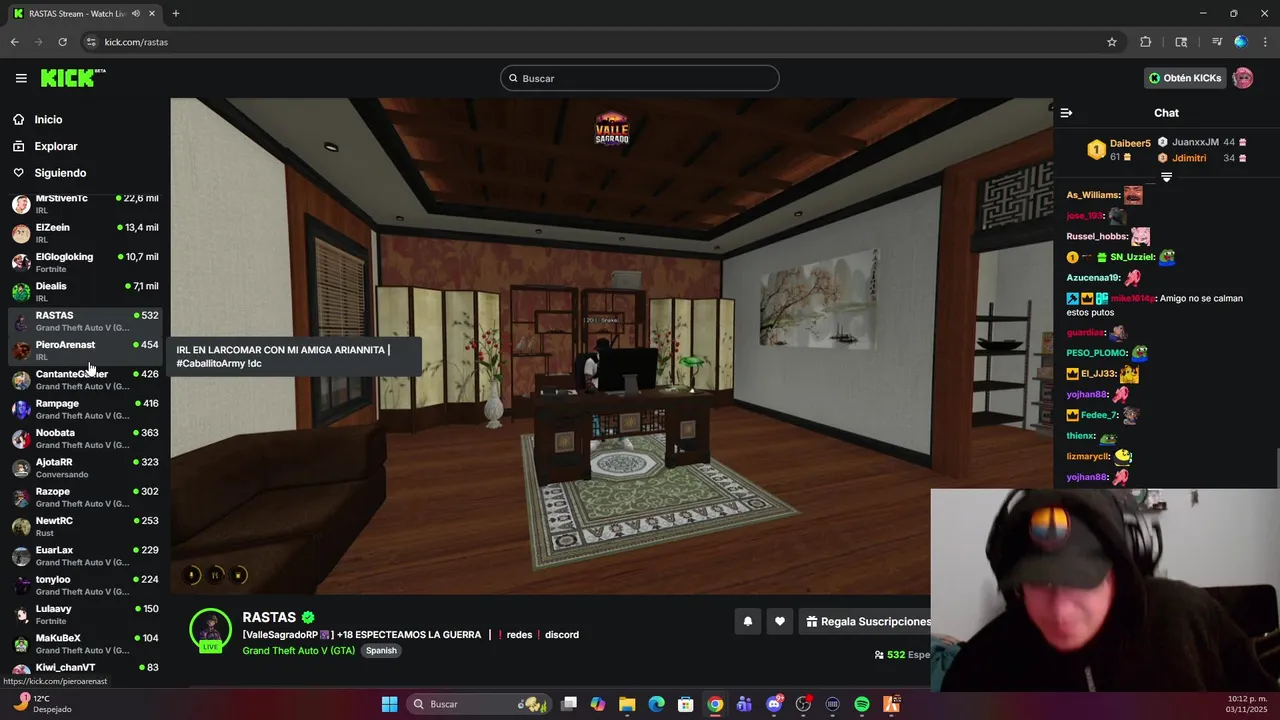1280x720 pixels.
Task: Click the Buscar search field on Kick
Action: click(x=640, y=78)
